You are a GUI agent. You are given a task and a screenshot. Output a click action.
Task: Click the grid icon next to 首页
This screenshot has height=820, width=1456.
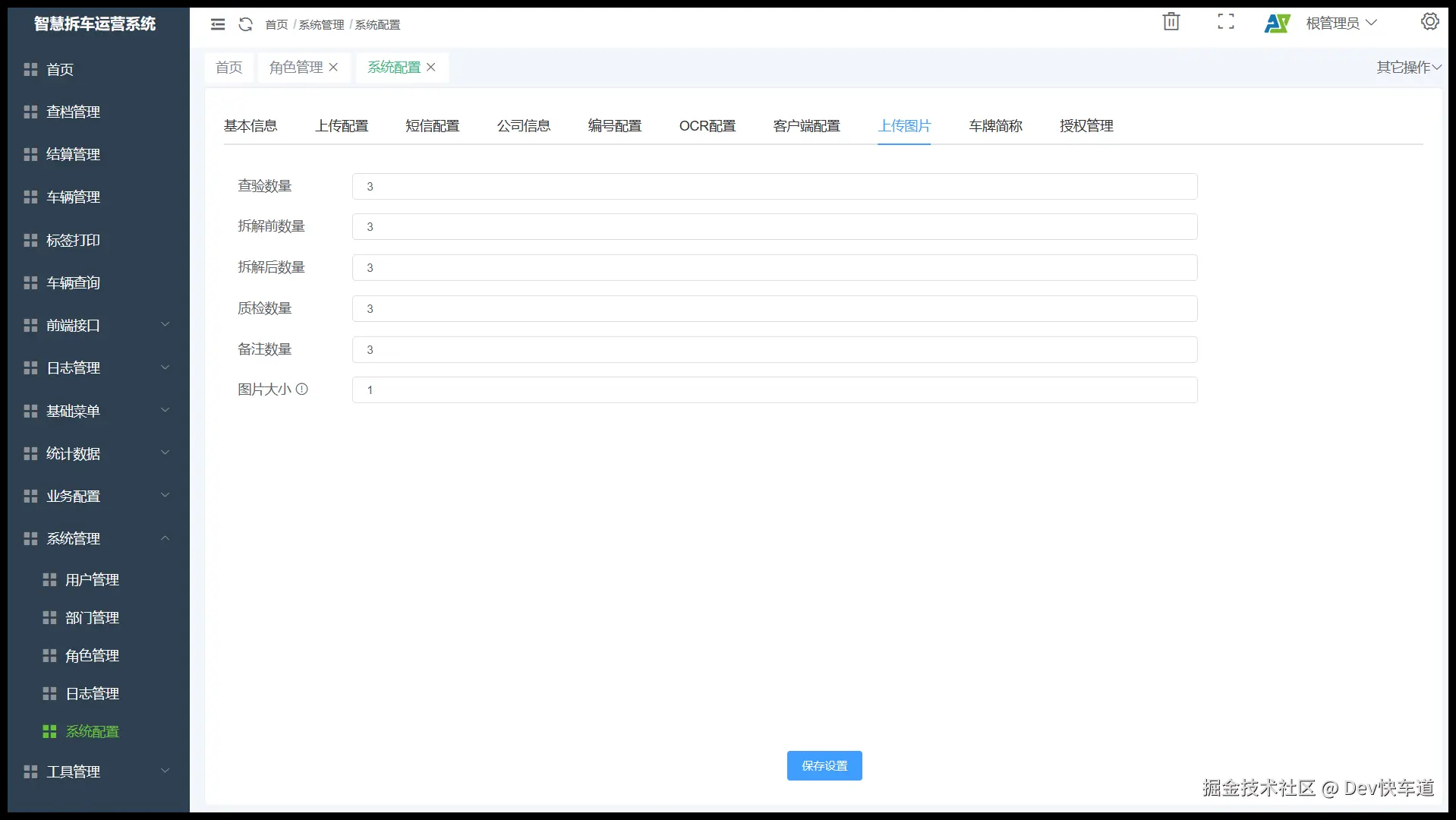(30, 70)
